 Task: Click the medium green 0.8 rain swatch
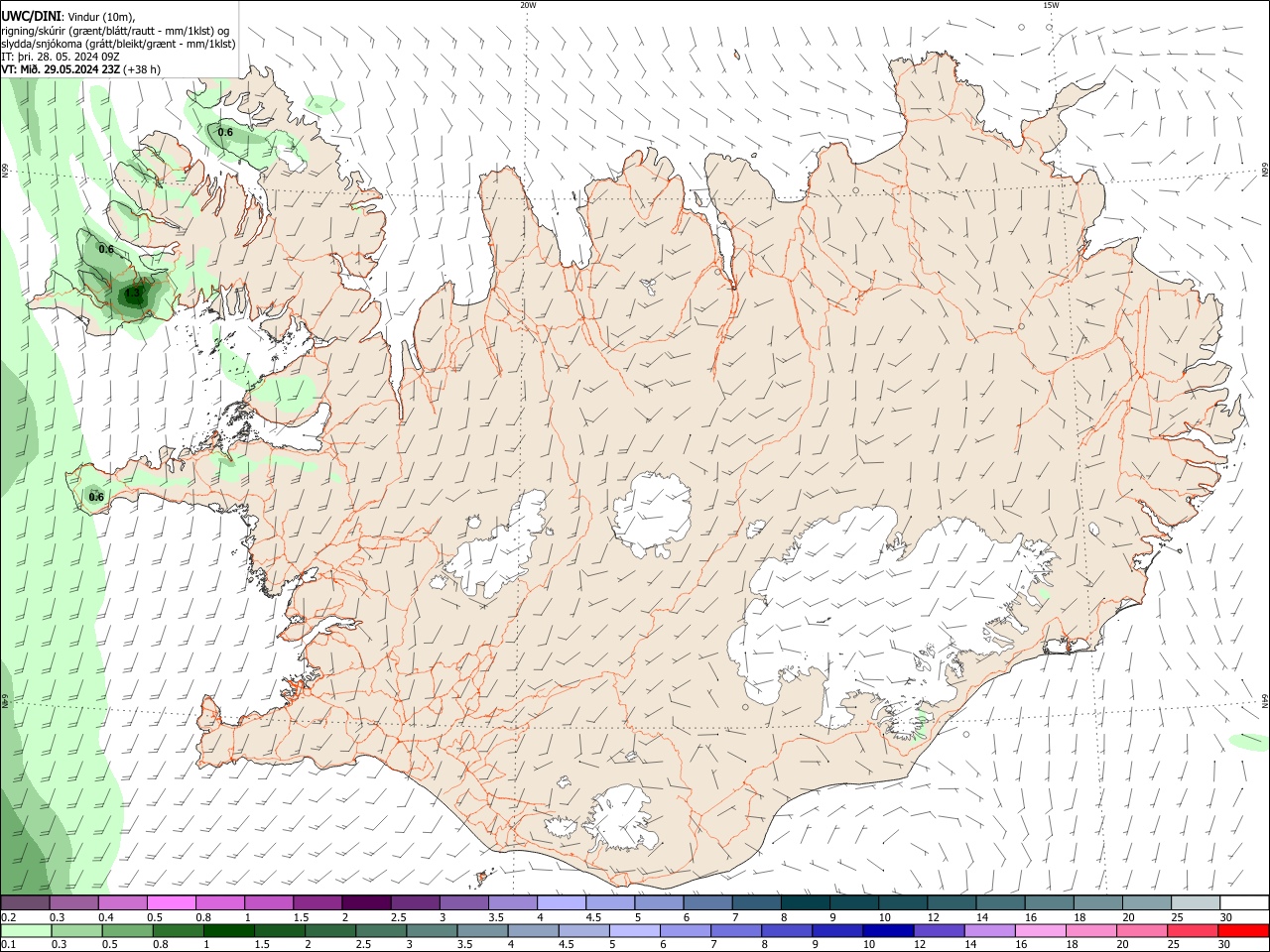(x=179, y=931)
